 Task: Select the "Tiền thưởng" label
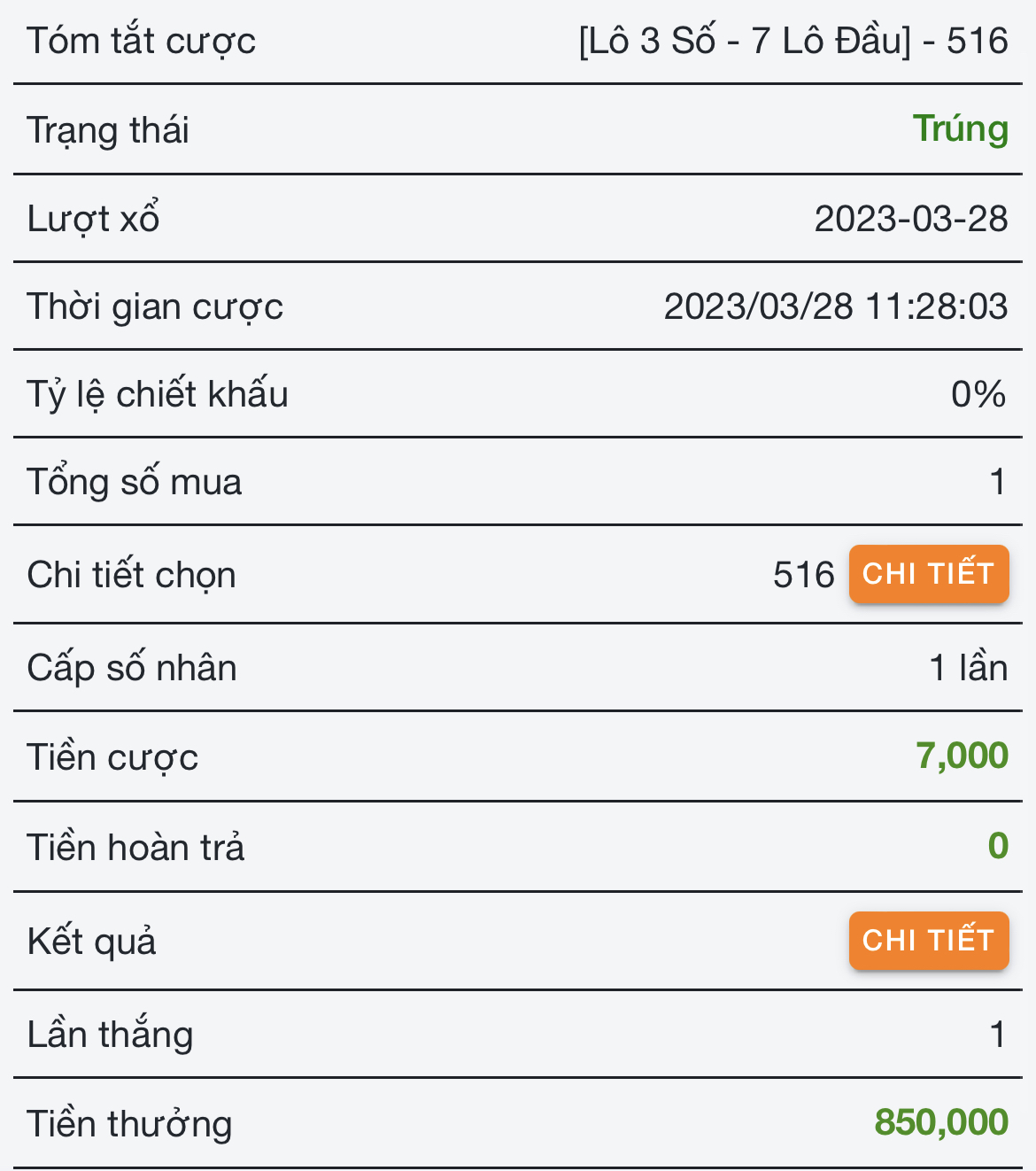pyautogui.click(x=129, y=1123)
